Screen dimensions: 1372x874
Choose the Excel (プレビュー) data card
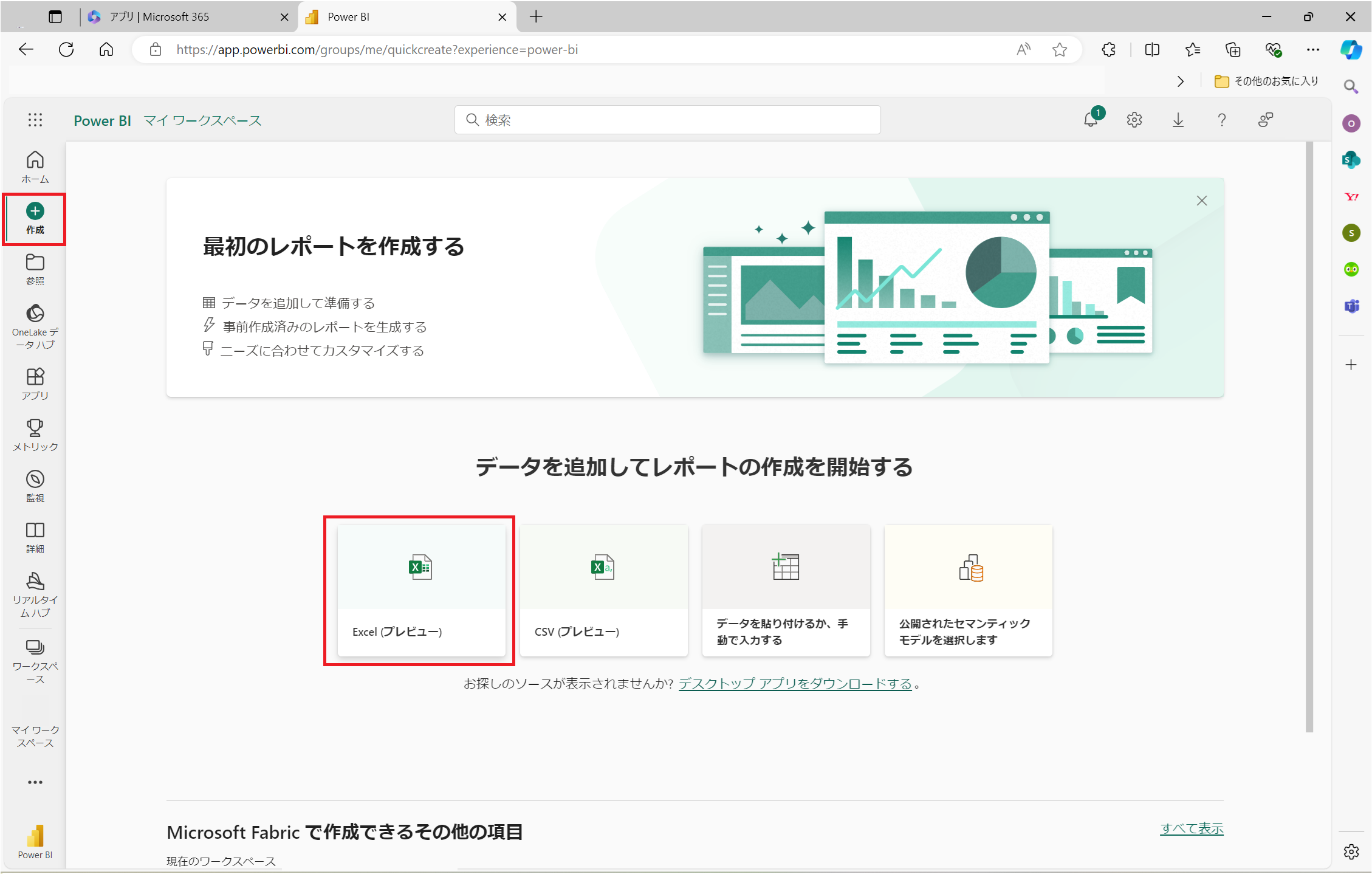[421, 590]
